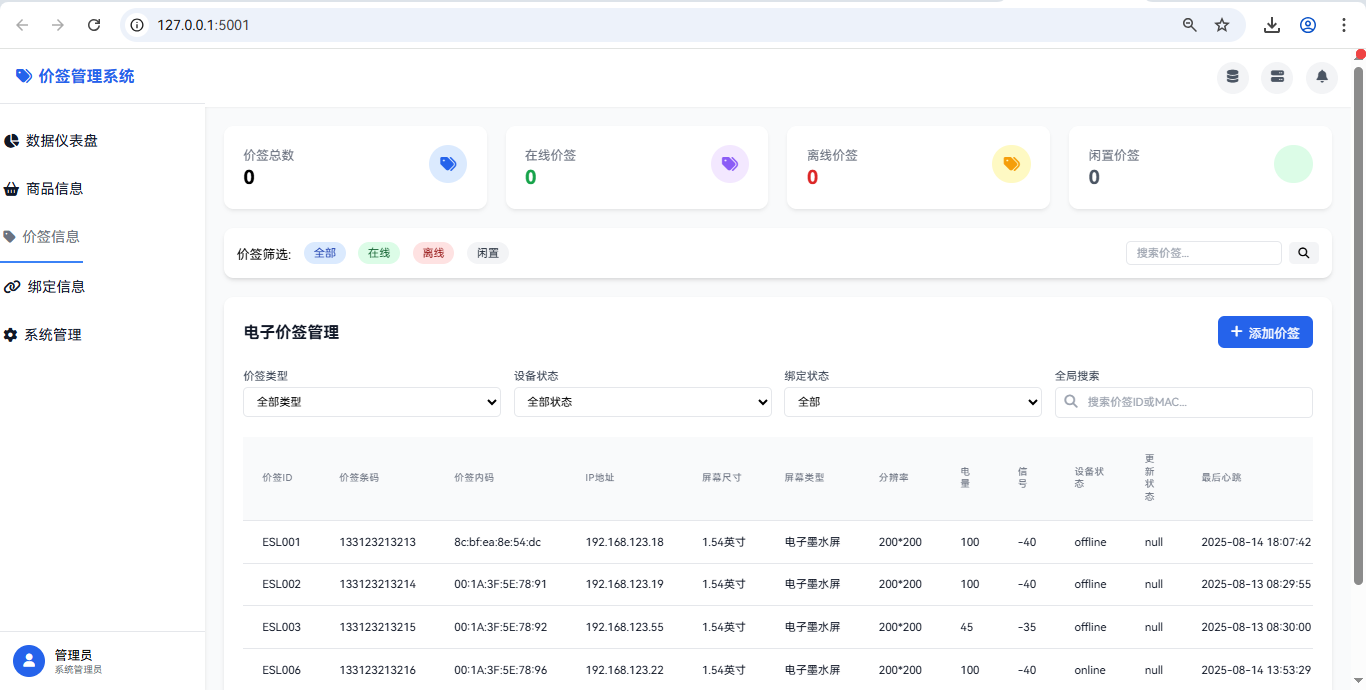Select the ESL003 row ID cell

point(281,627)
